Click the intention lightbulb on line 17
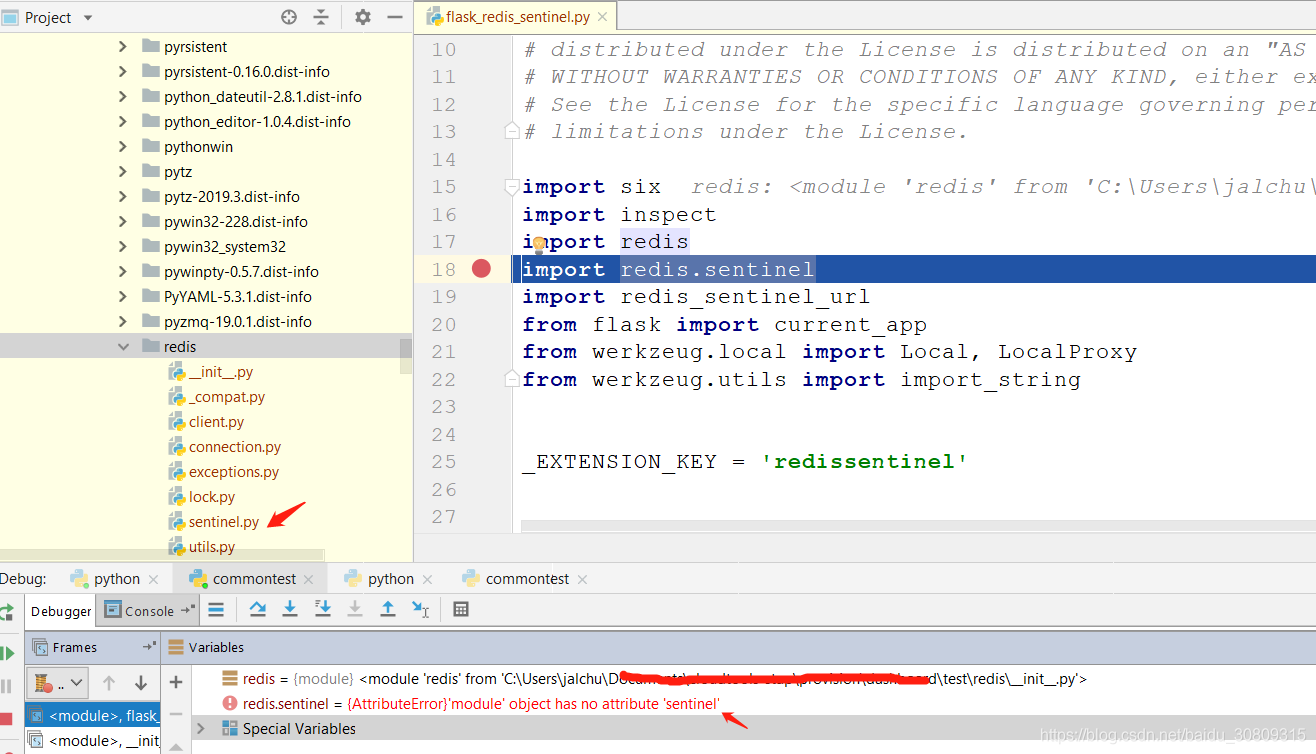This screenshot has height=754, width=1316. coord(538,244)
